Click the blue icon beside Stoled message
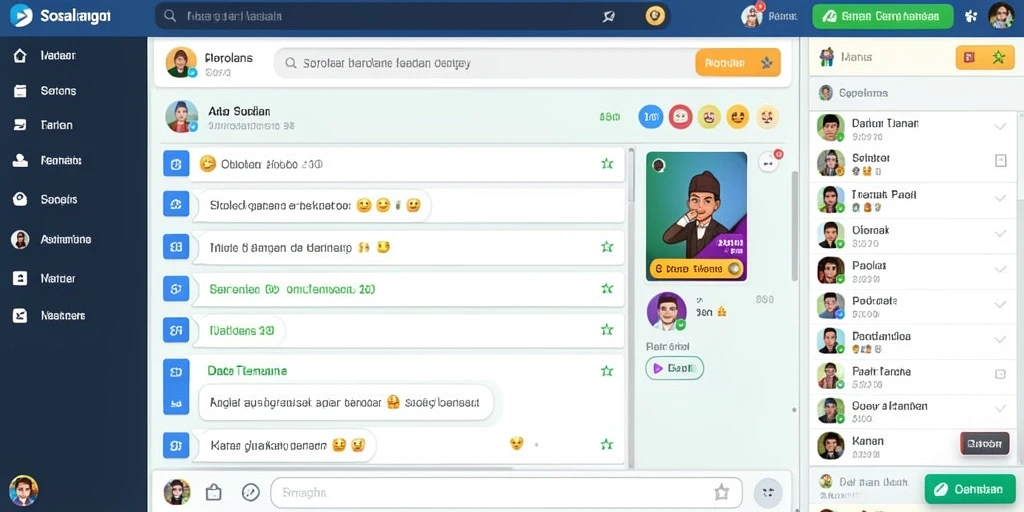Viewport: 1024px width, 512px height. click(x=176, y=205)
